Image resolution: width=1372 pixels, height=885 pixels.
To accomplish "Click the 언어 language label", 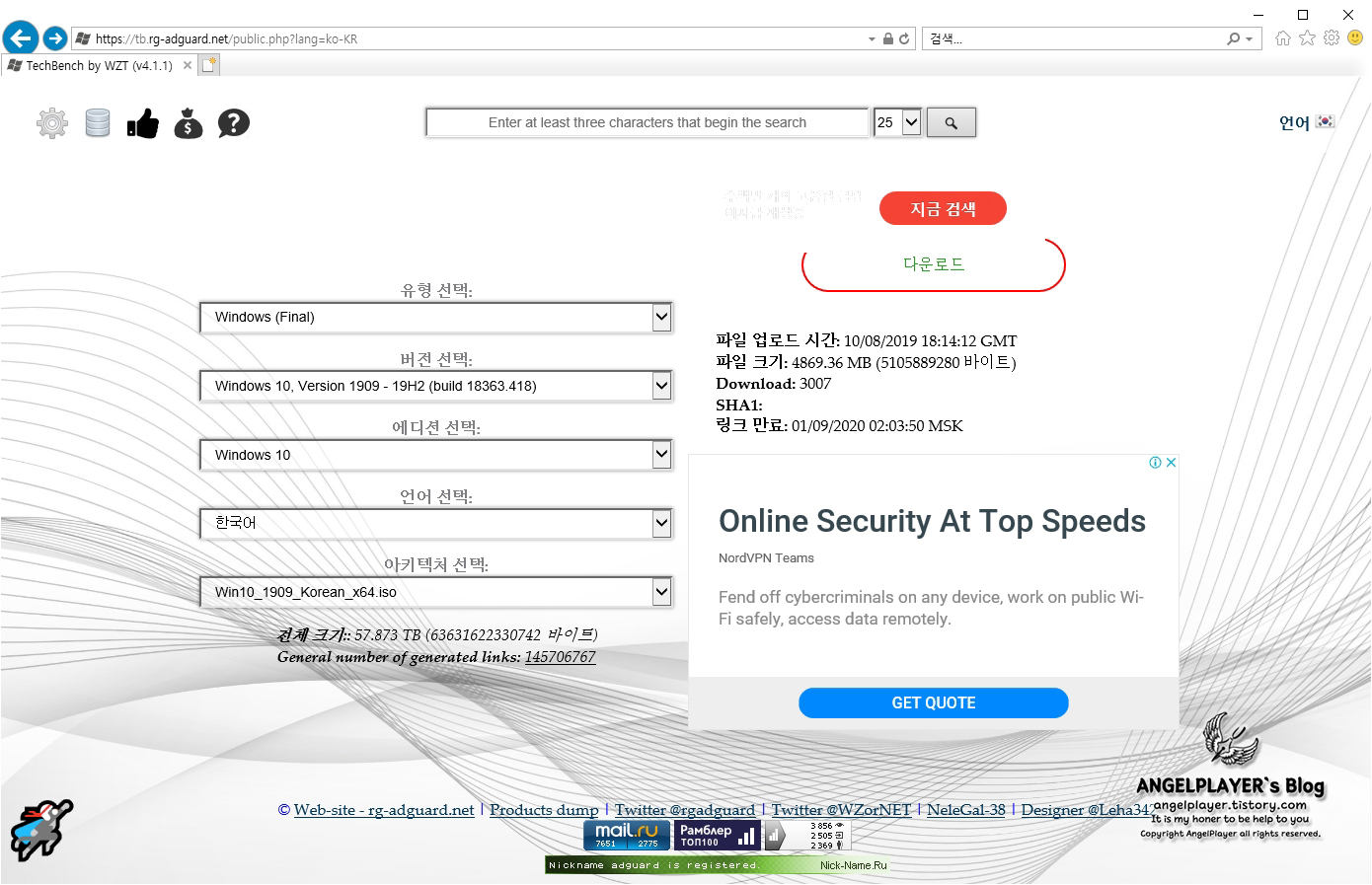I will pyautogui.click(x=1294, y=122).
